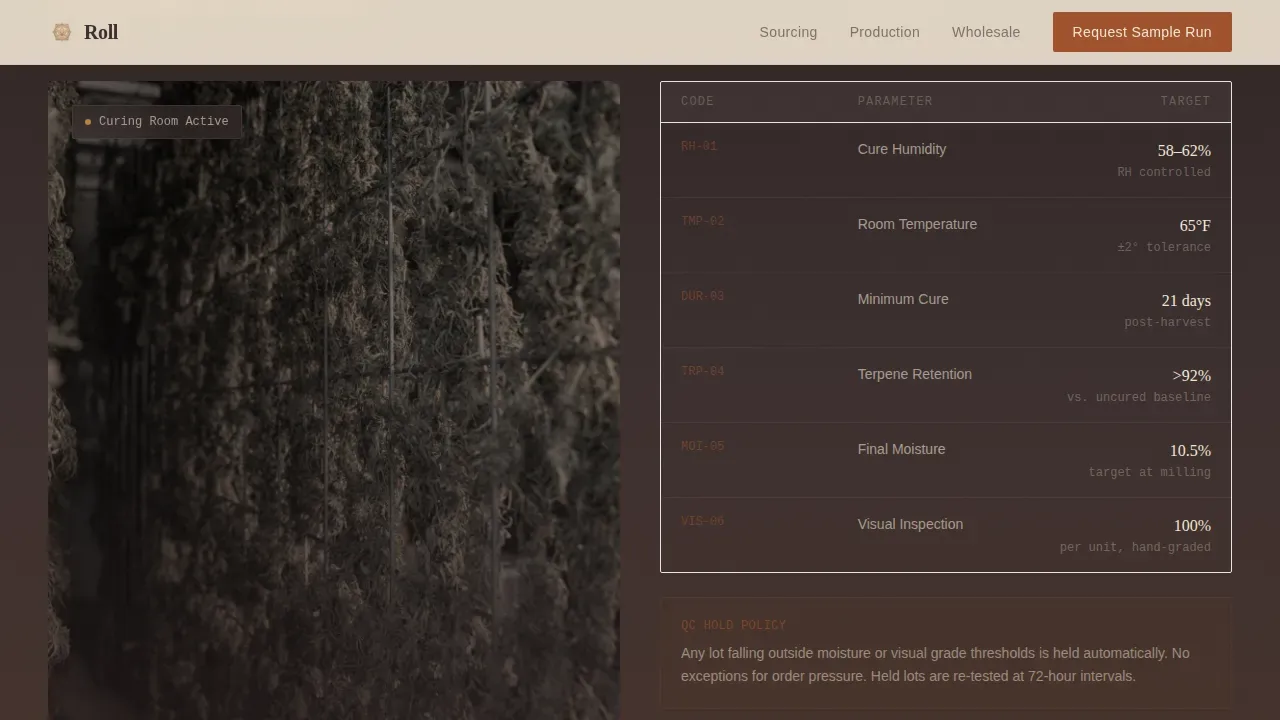Select code RH-01
The image size is (1280, 720).
[699, 146]
